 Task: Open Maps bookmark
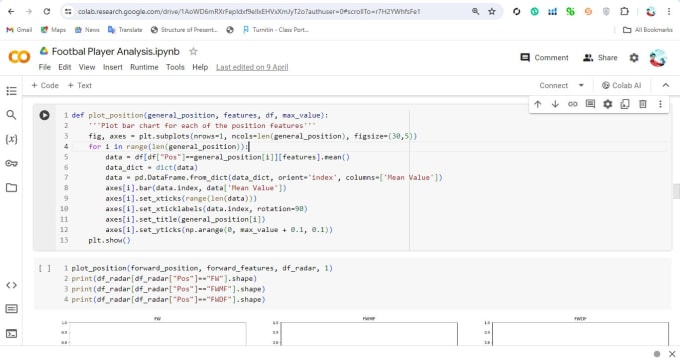[53, 30]
